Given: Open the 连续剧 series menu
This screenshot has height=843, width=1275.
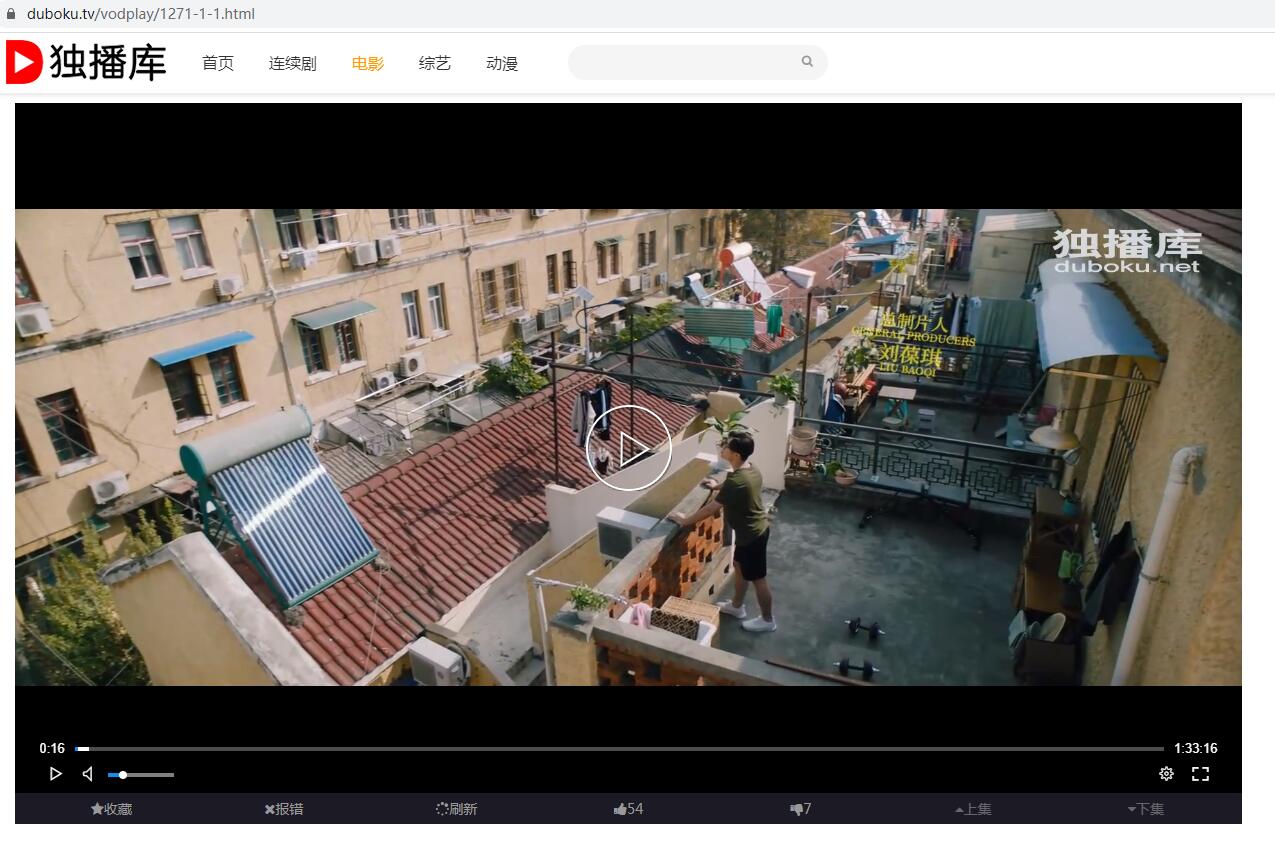Looking at the screenshot, I should (292, 63).
